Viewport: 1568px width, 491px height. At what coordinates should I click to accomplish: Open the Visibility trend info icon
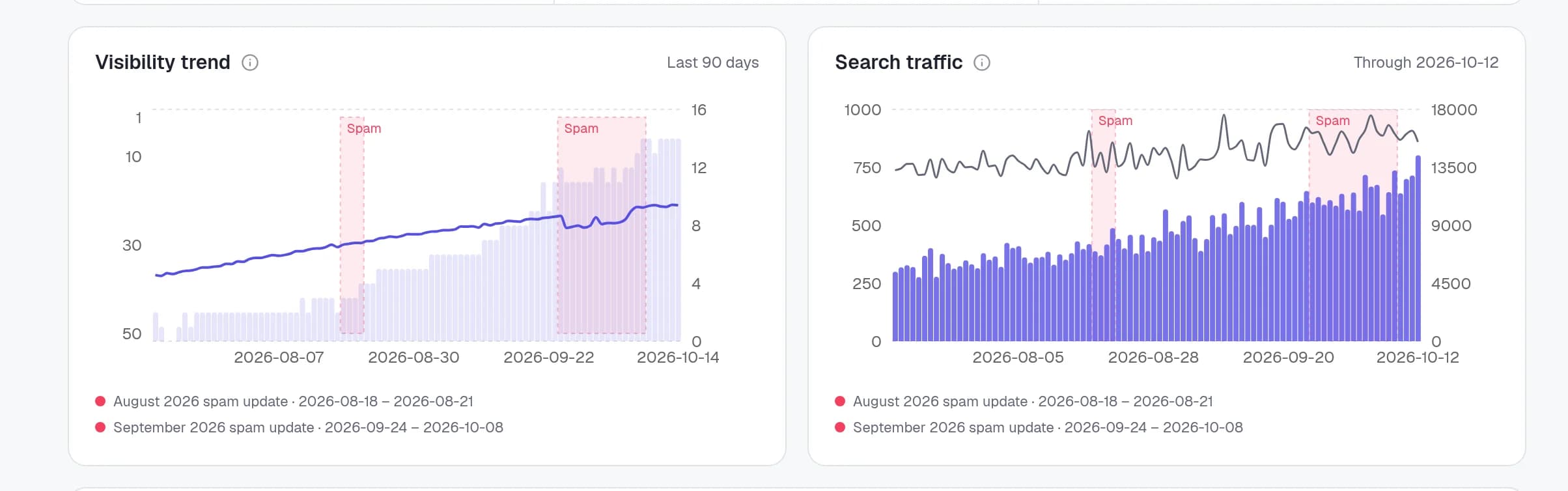(x=250, y=63)
